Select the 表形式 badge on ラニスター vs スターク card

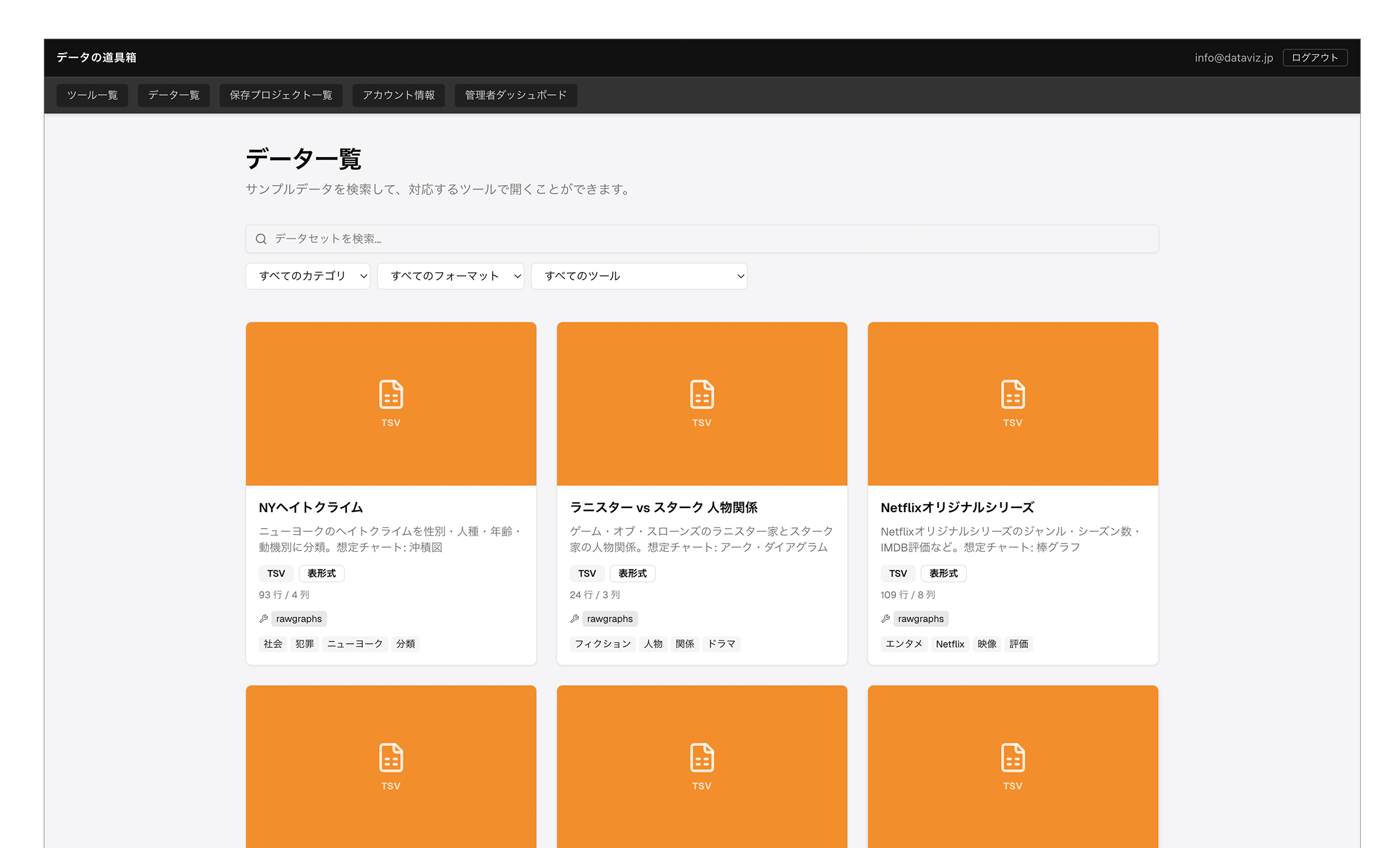[x=632, y=573]
